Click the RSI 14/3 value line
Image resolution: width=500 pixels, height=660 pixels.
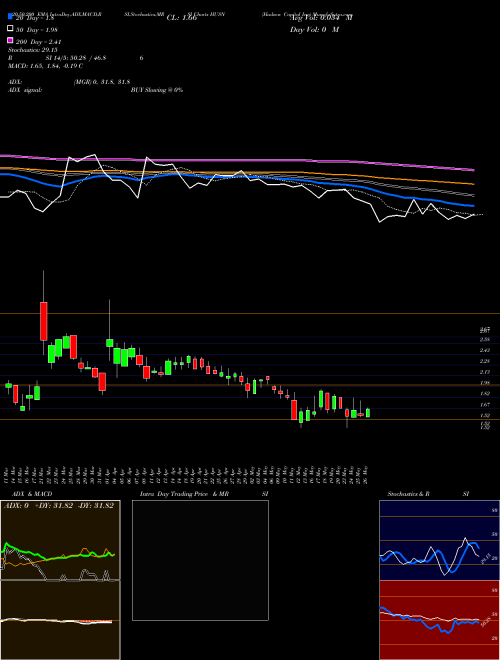pos(76,58)
